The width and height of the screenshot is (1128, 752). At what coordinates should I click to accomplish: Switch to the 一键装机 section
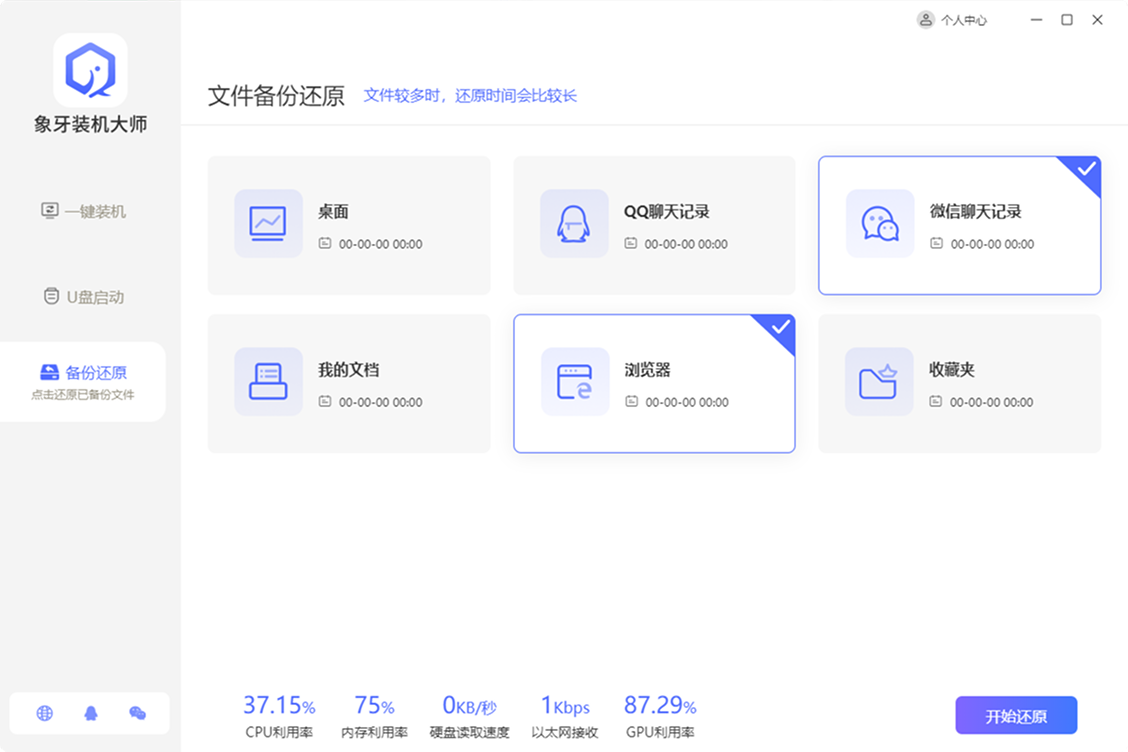(85, 211)
